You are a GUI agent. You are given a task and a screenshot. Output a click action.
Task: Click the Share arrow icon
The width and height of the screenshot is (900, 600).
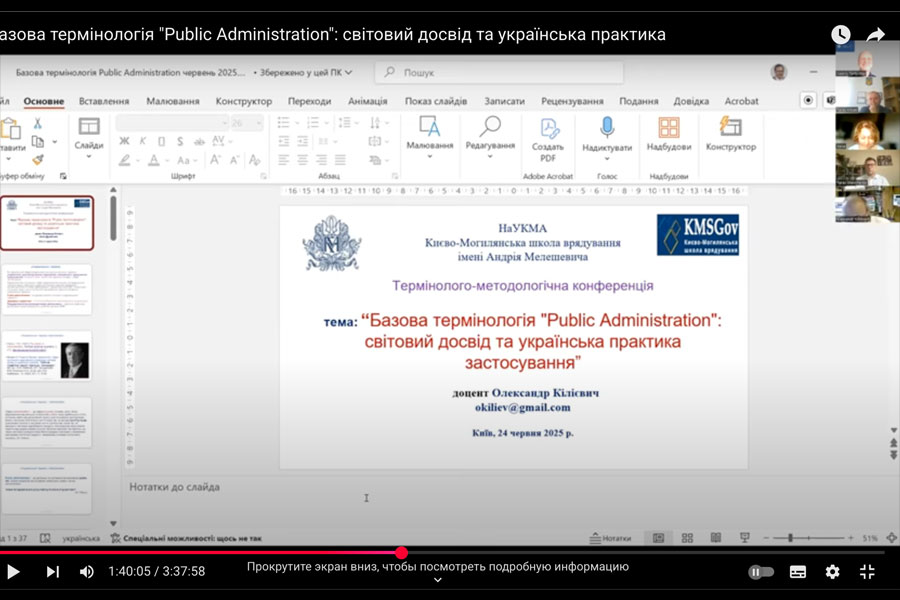pyautogui.click(x=875, y=35)
